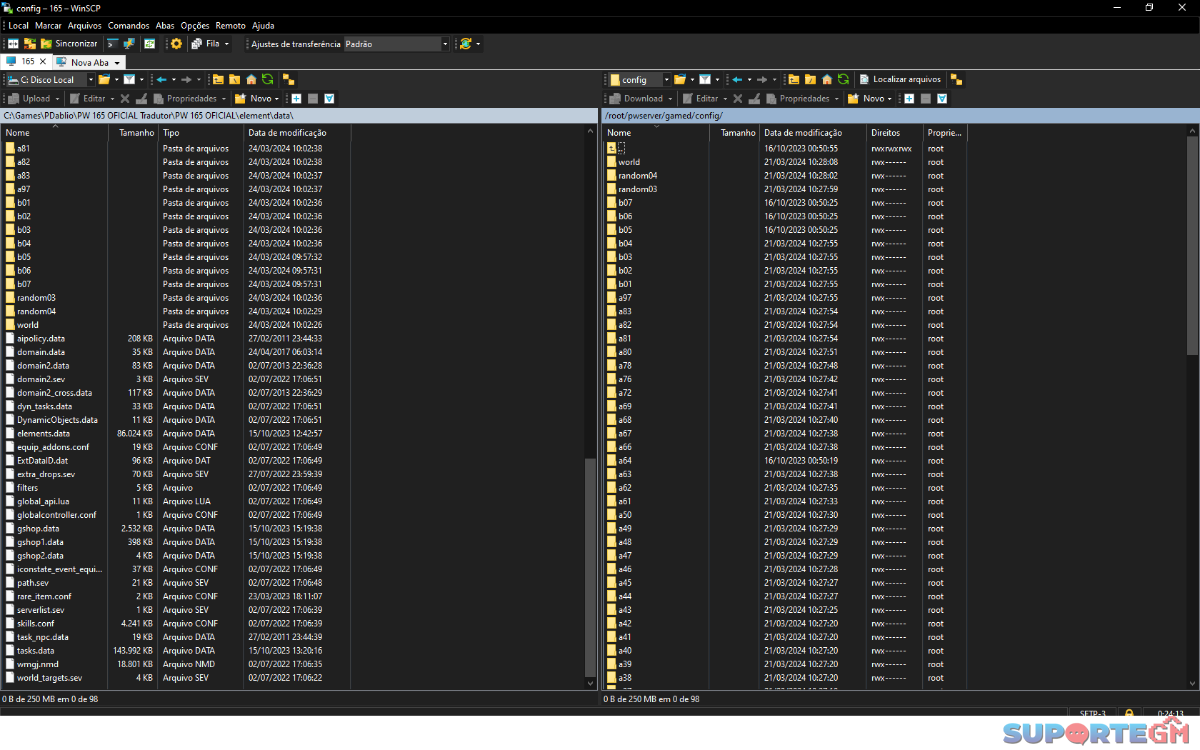1200x750 pixels.
Task: Open the Arquivos menu
Action: pyautogui.click(x=85, y=25)
